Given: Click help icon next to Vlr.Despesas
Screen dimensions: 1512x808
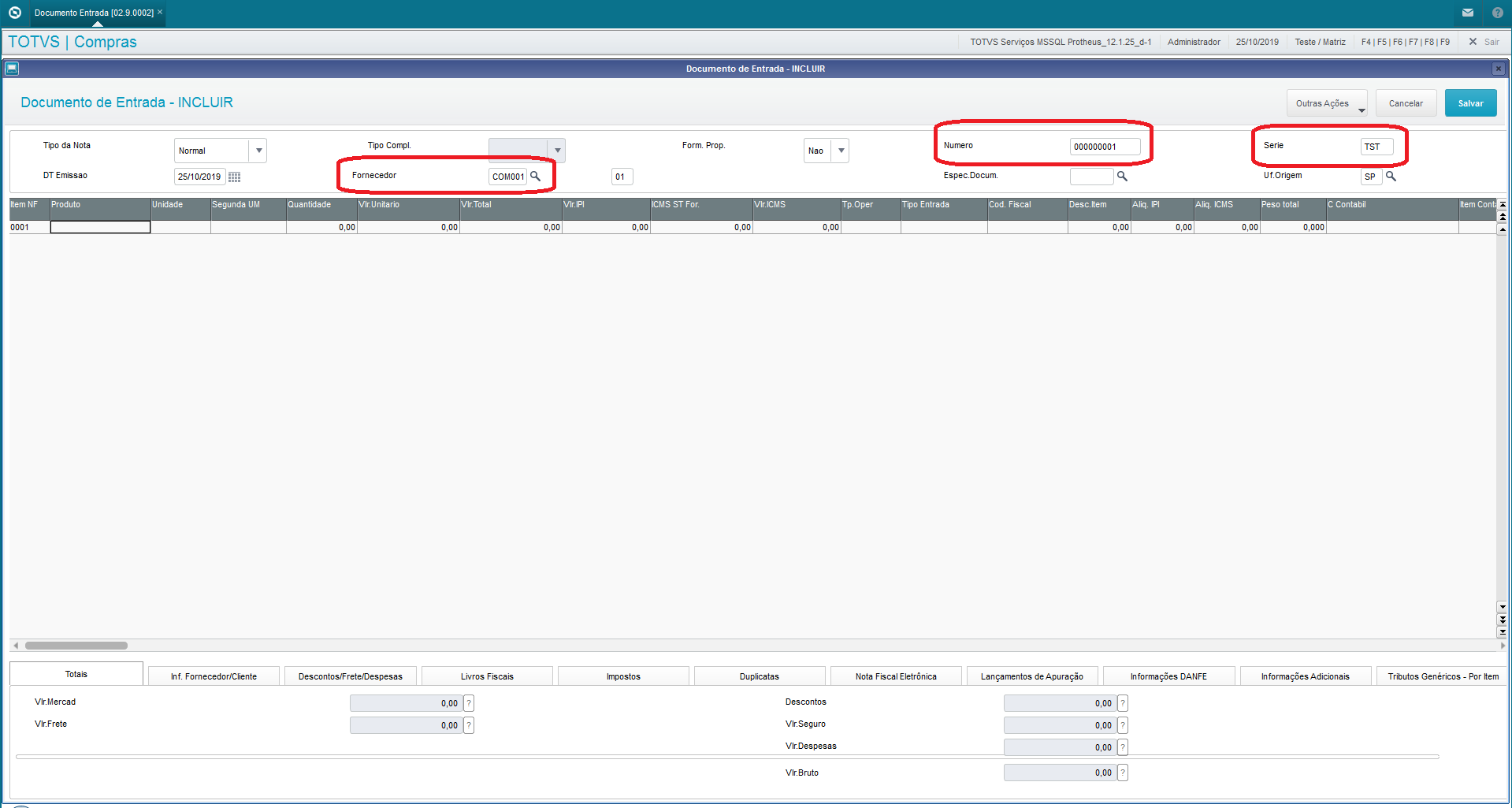Looking at the screenshot, I should point(1123,747).
